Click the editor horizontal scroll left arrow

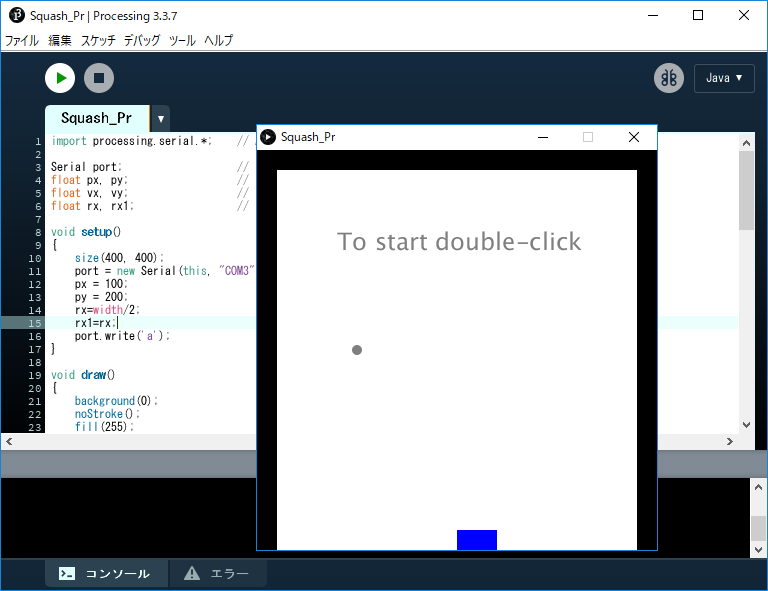9,441
